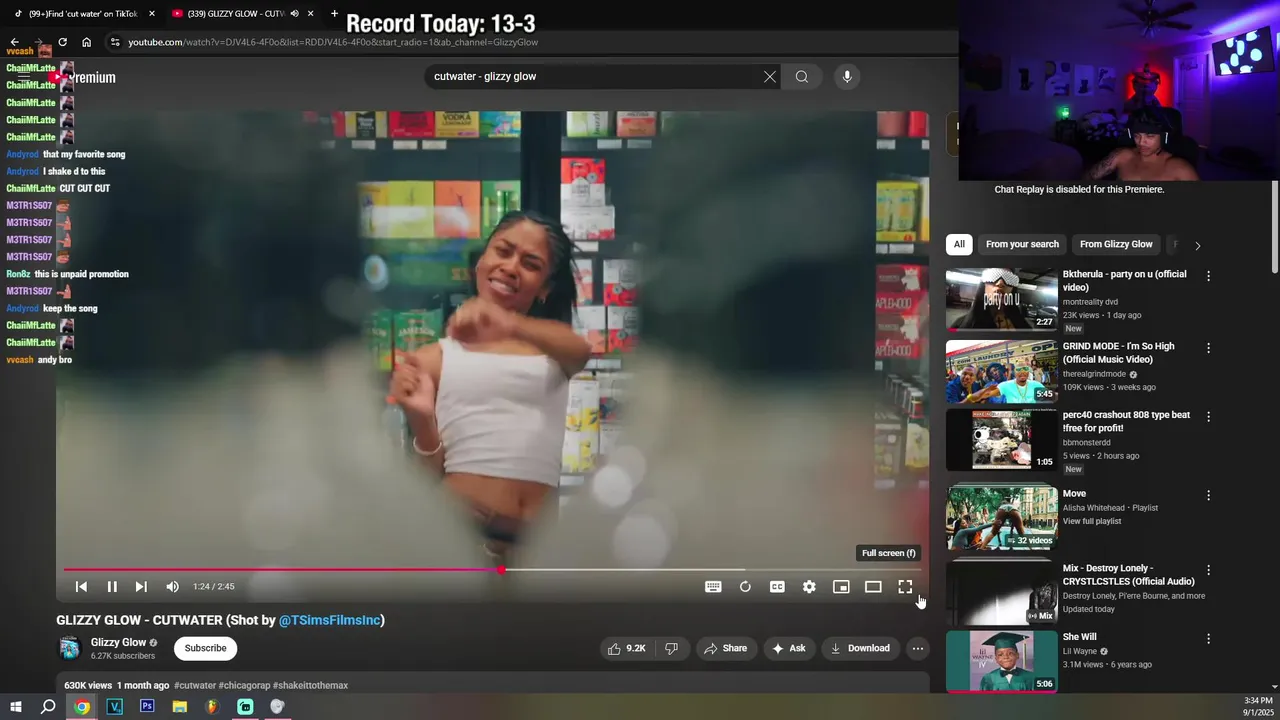
Task: Click the search magnifier button
Action: tap(802, 77)
